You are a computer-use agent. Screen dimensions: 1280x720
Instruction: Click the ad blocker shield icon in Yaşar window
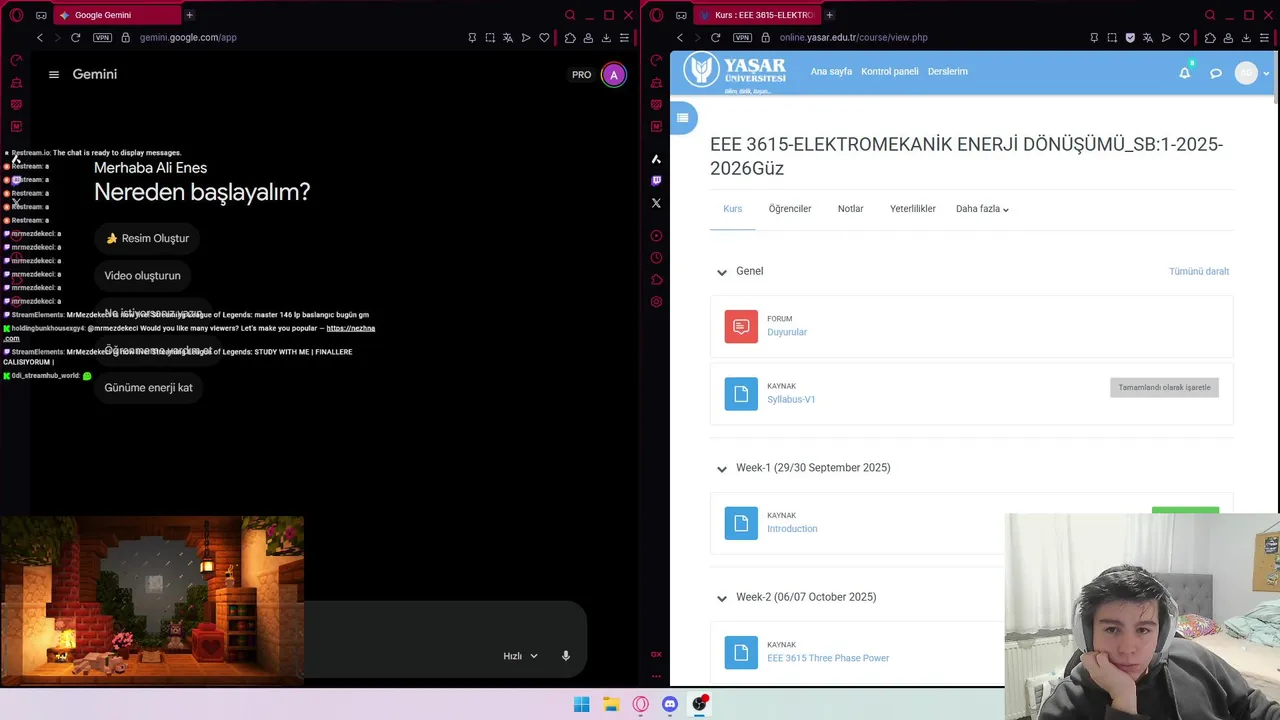pos(1130,37)
